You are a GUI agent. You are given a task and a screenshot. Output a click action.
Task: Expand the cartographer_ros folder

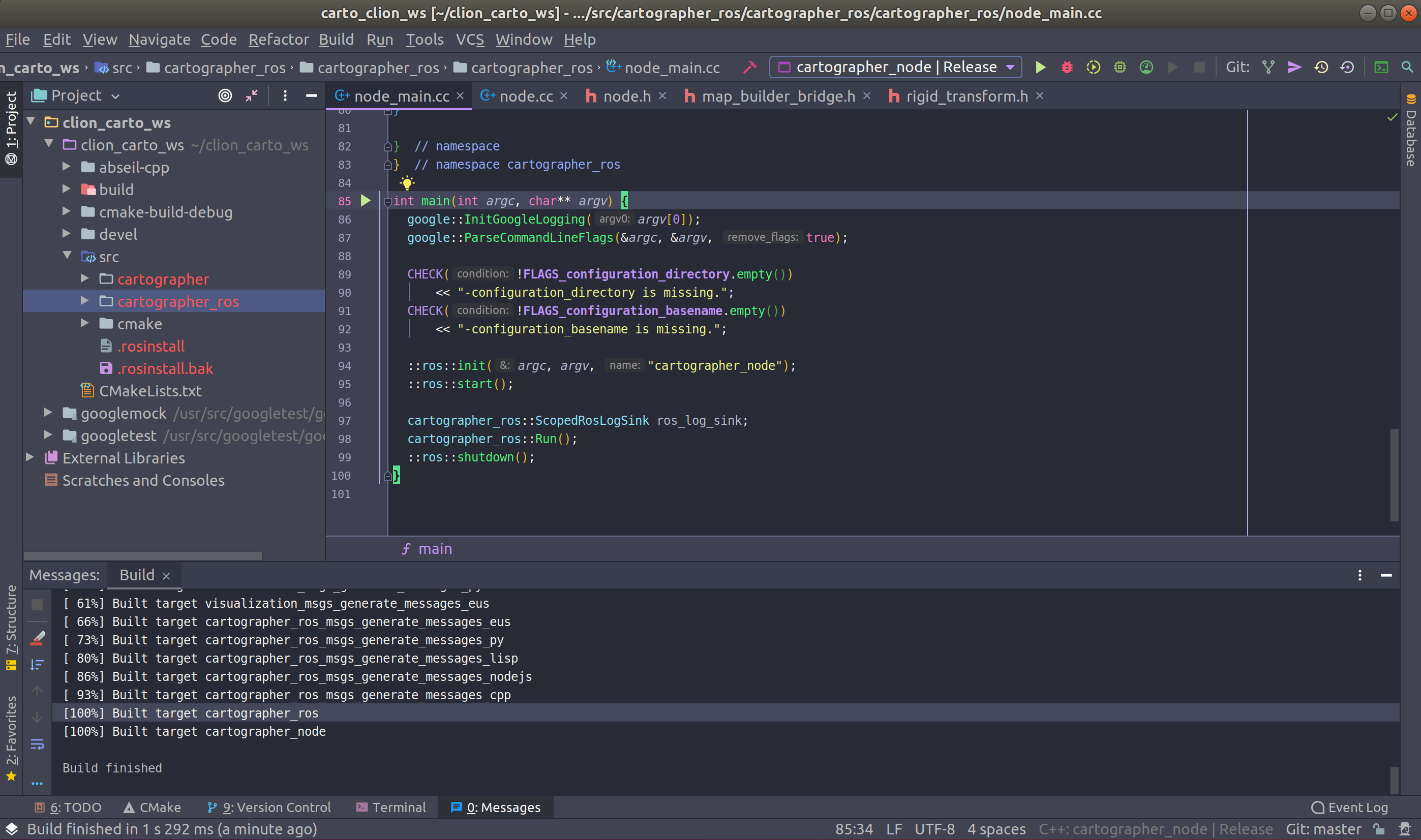[84, 301]
